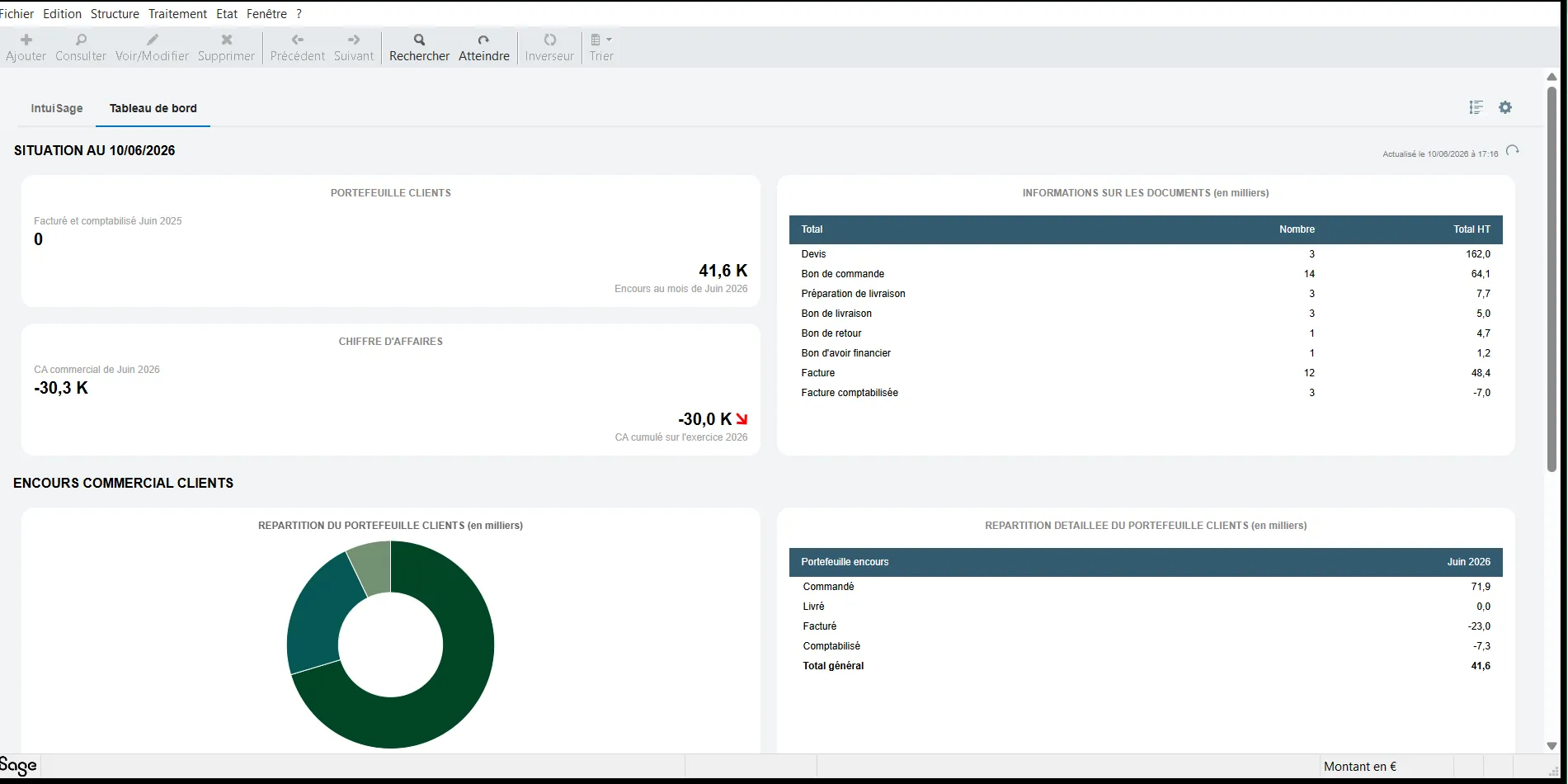This screenshot has width=1568, height=784.
Task: Click the scrollbar up arrow
Action: 1552,77
